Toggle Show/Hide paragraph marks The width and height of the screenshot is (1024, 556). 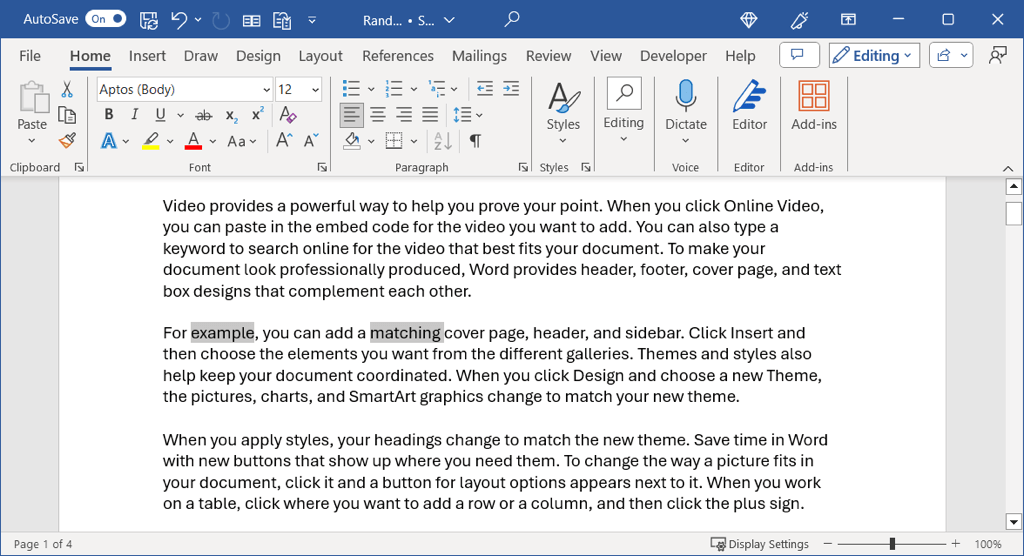point(475,141)
